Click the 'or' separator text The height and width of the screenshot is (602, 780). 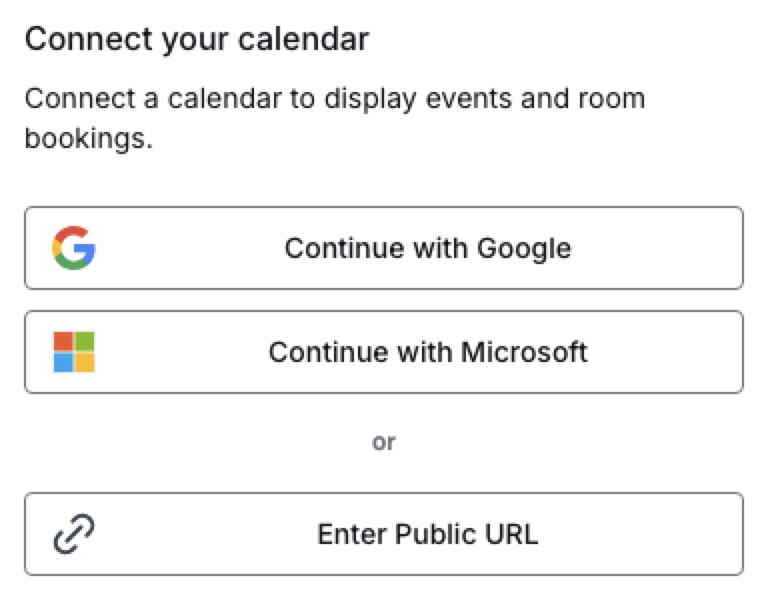384,442
